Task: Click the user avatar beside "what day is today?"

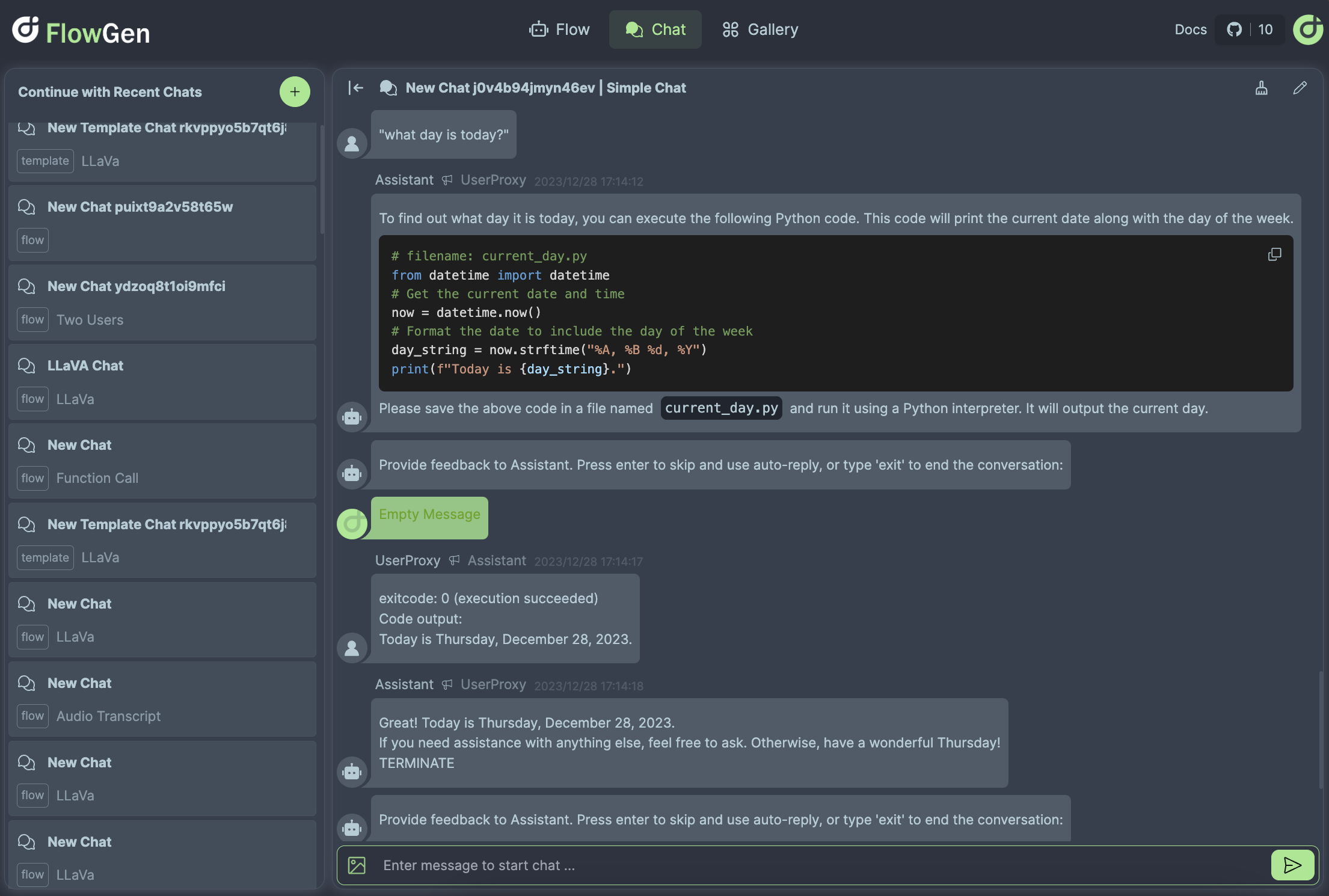Action: tap(352, 143)
